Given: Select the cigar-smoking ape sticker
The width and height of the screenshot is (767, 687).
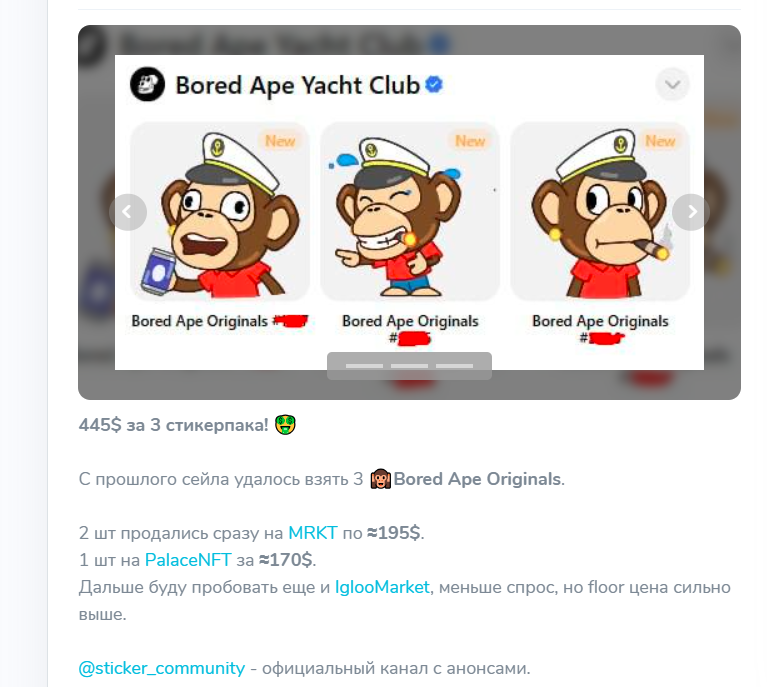Looking at the screenshot, I should click(x=600, y=211).
